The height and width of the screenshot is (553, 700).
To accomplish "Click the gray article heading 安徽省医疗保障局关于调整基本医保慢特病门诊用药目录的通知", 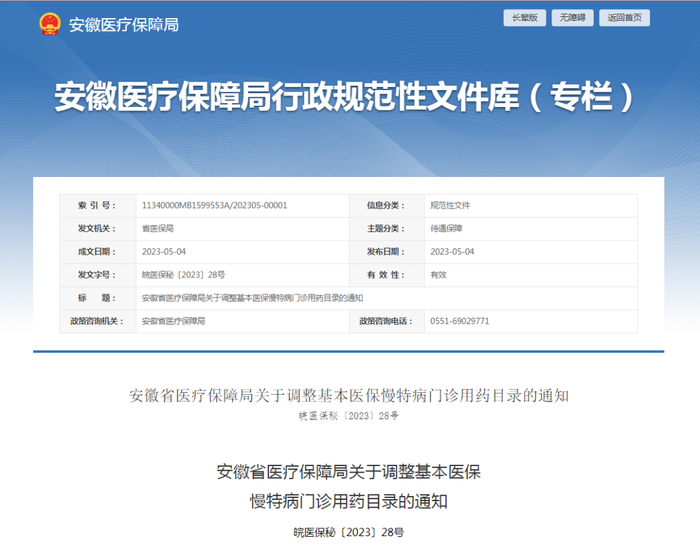I will point(349,395).
